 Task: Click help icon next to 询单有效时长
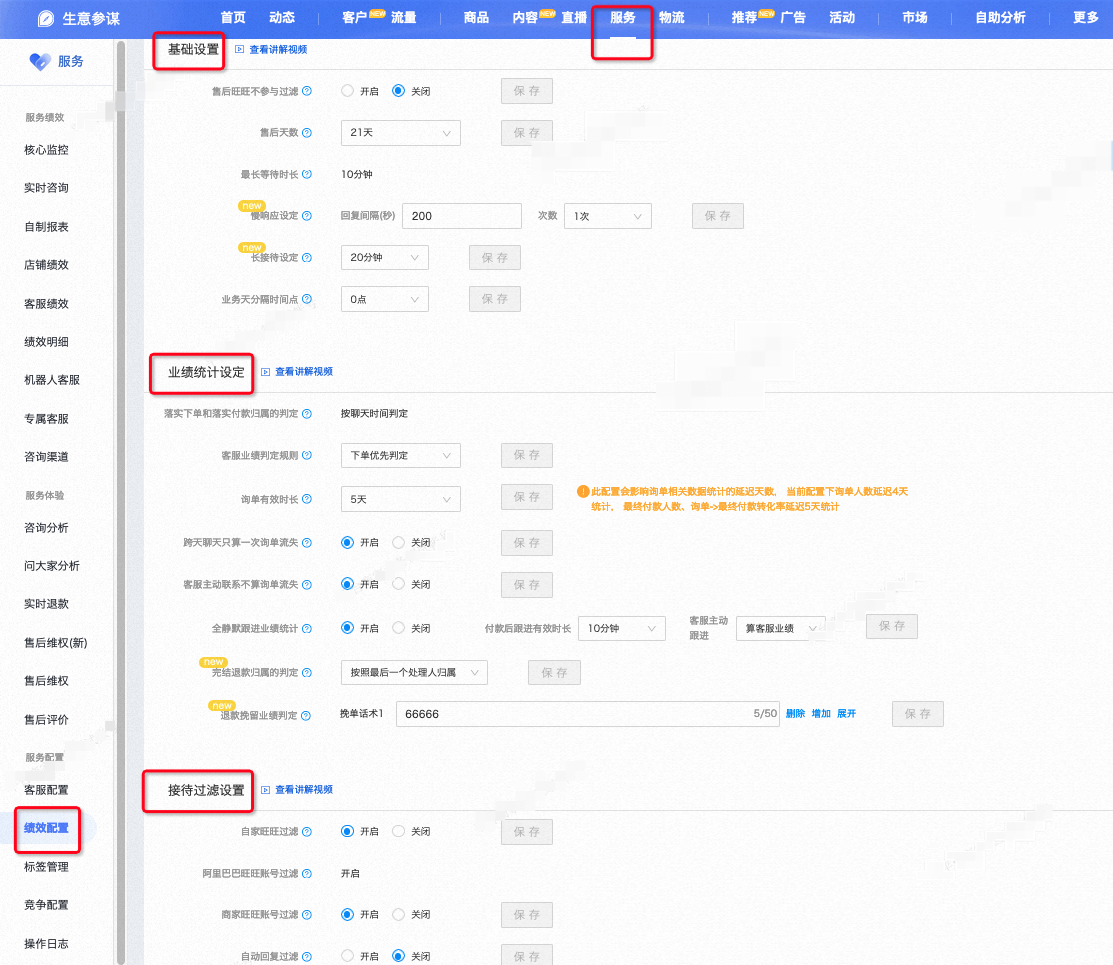(307, 499)
